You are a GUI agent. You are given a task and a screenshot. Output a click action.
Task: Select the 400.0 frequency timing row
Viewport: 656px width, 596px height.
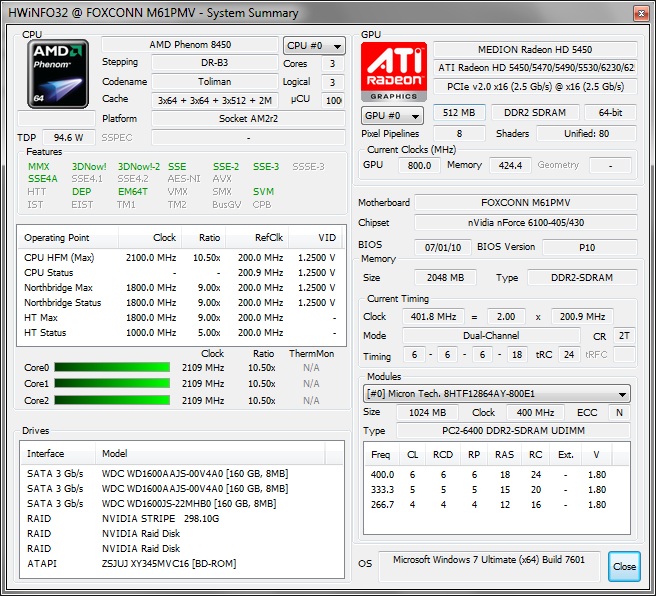pyautogui.click(x=496, y=474)
